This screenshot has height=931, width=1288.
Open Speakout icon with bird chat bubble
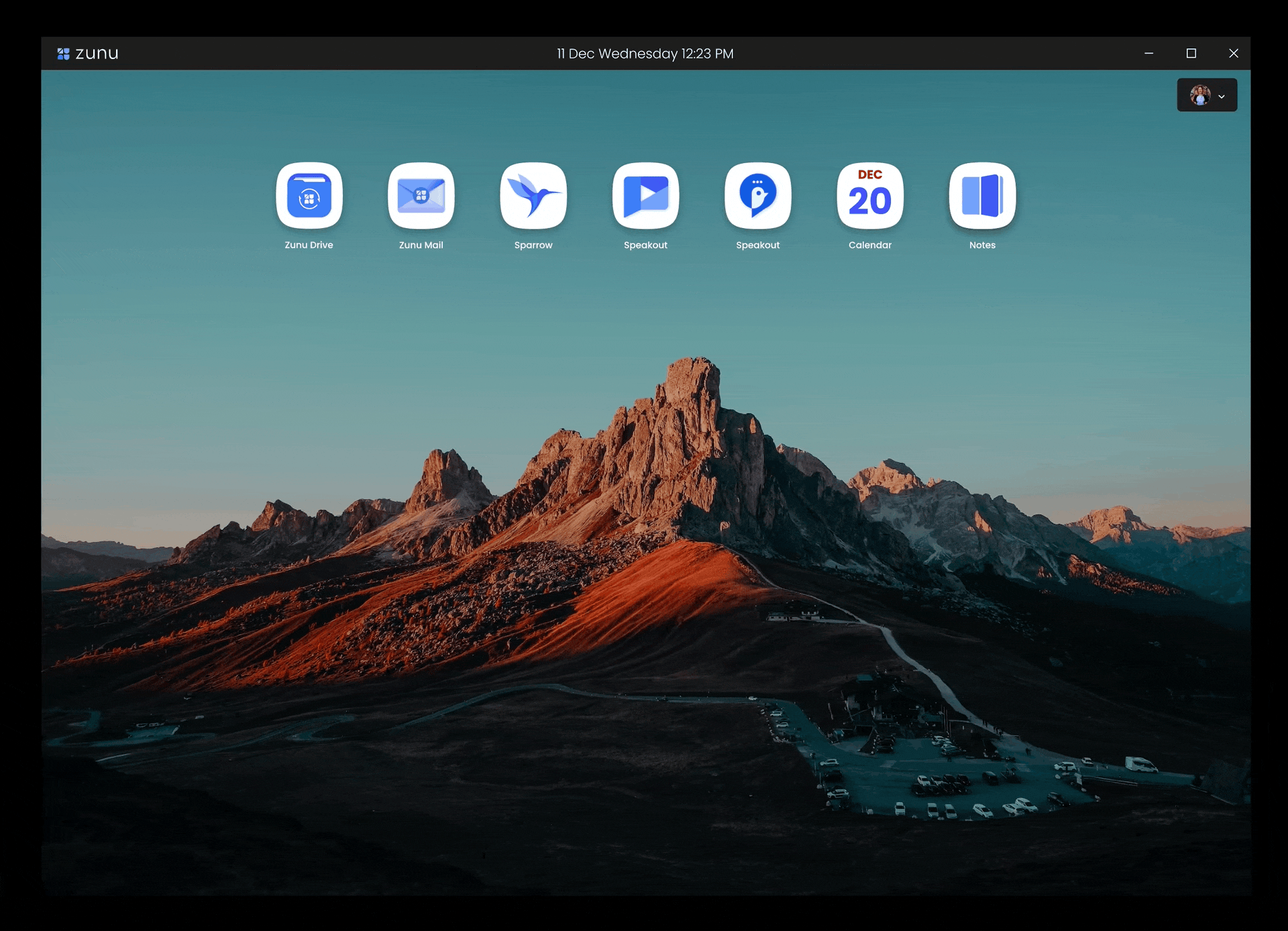coord(758,196)
